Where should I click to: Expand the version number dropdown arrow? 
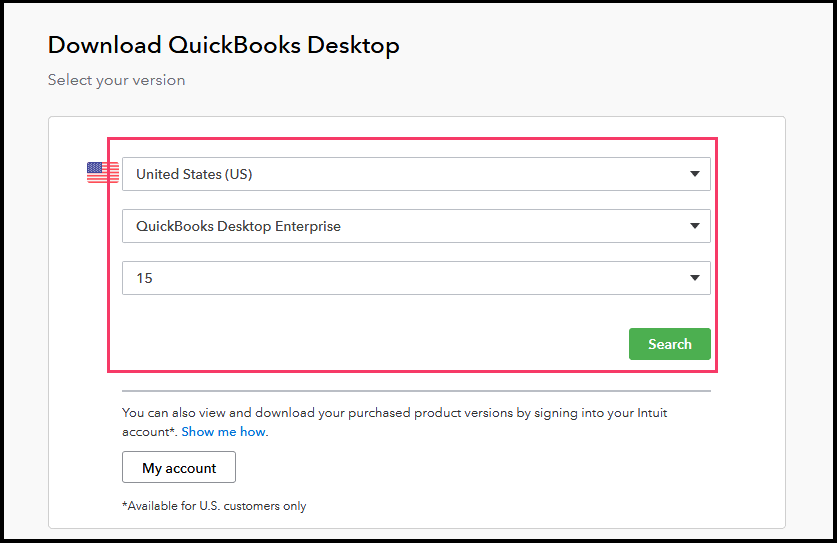(x=695, y=278)
